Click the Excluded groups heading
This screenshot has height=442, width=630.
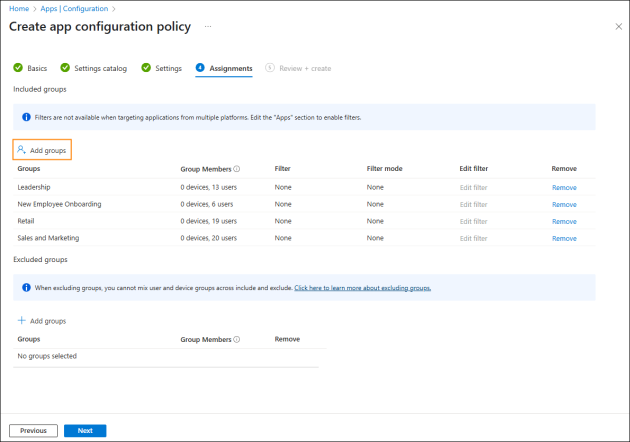pyautogui.click(x=40, y=260)
